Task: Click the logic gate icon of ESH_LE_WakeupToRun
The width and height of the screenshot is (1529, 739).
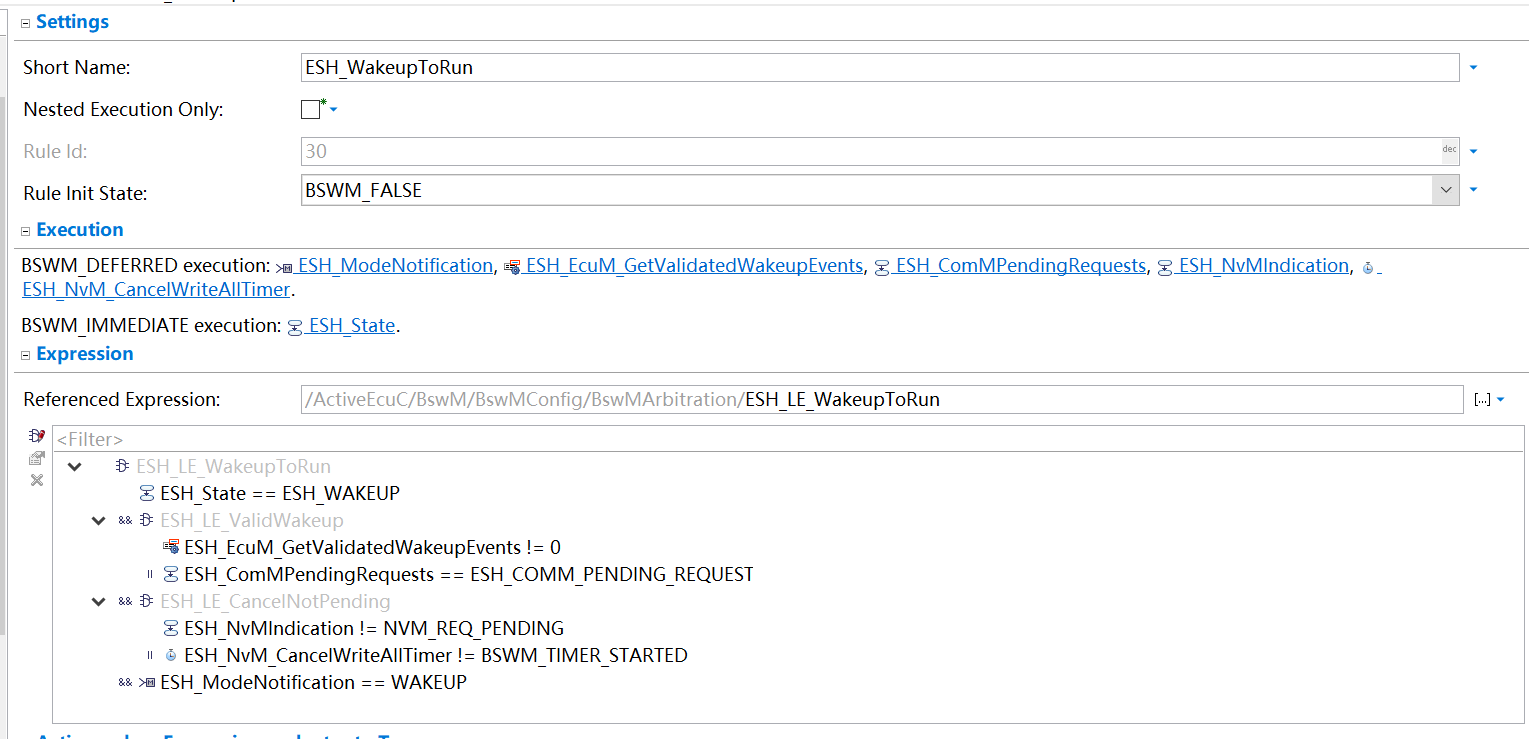Action: click(x=124, y=466)
